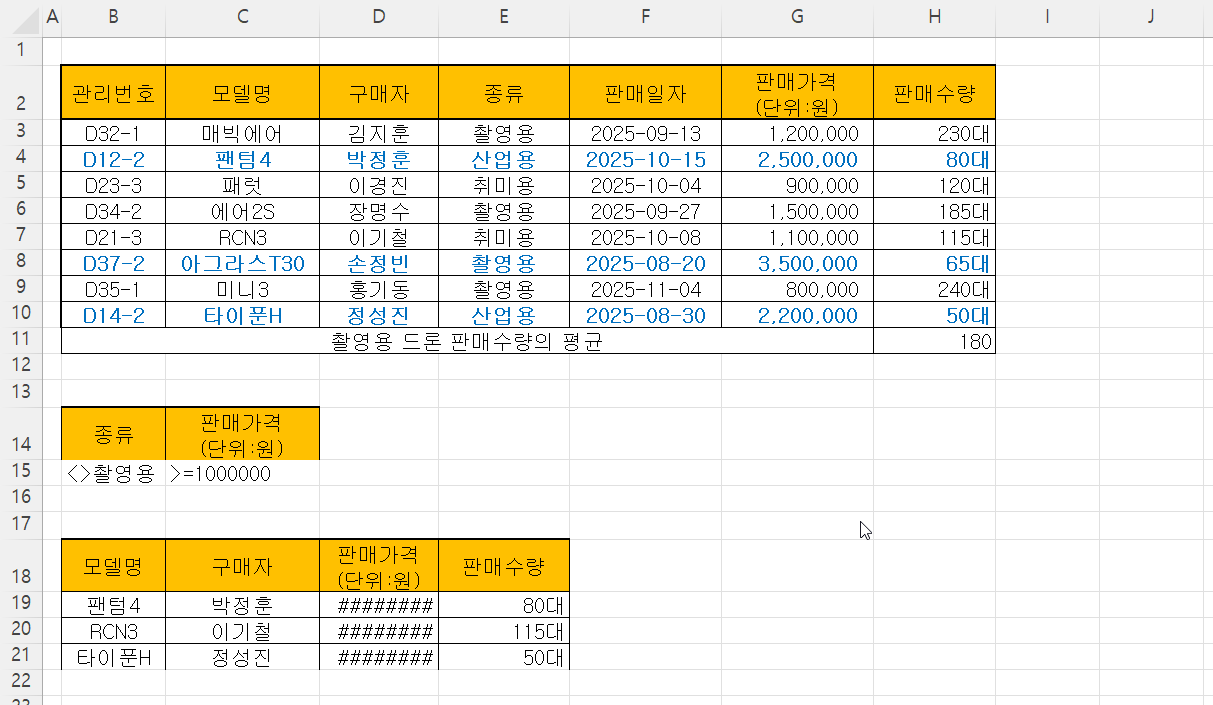The image size is (1213, 705).
Task: Click the 관리번호 header cell
Action: [x=113, y=91]
